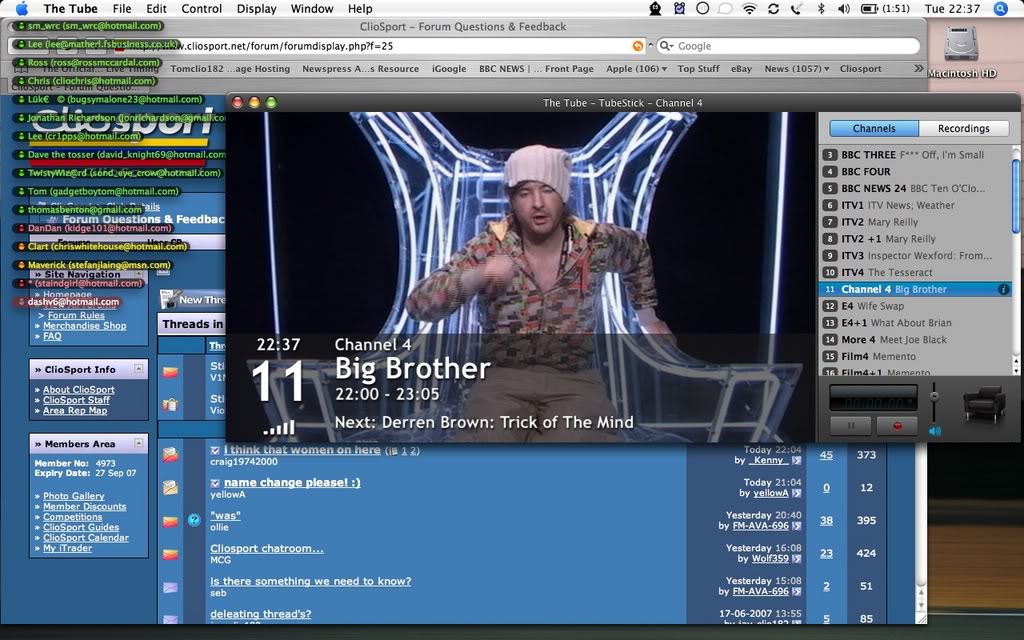Show hidden bookmarks with the overflow chevron
Viewport: 1024px width, 640px height.
point(919,69)
